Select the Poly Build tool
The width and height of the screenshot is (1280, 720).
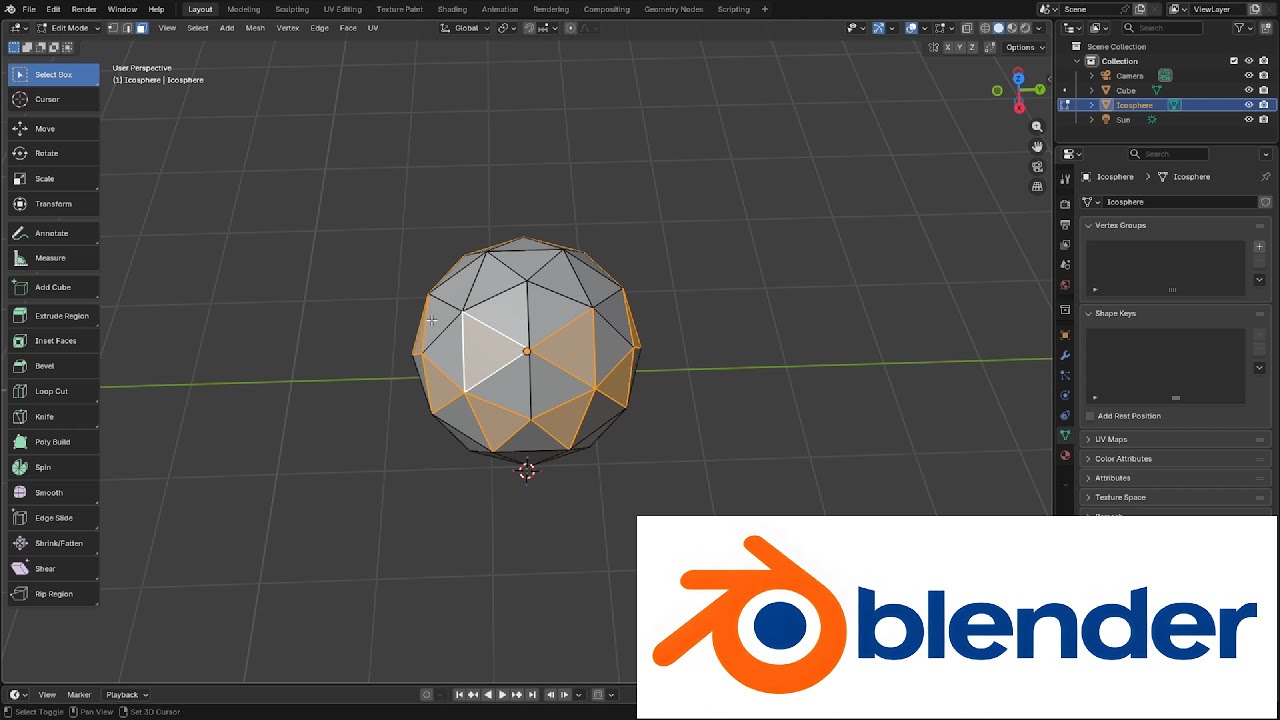click(53, 442)
